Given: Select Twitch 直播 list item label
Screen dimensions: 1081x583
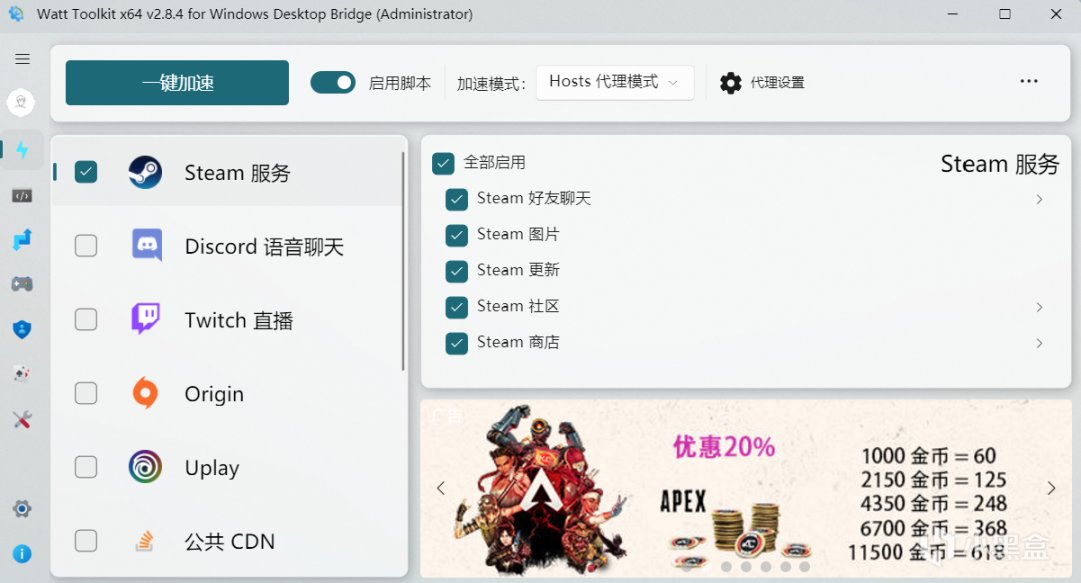Looking at the screenshot, I should 239,320.
